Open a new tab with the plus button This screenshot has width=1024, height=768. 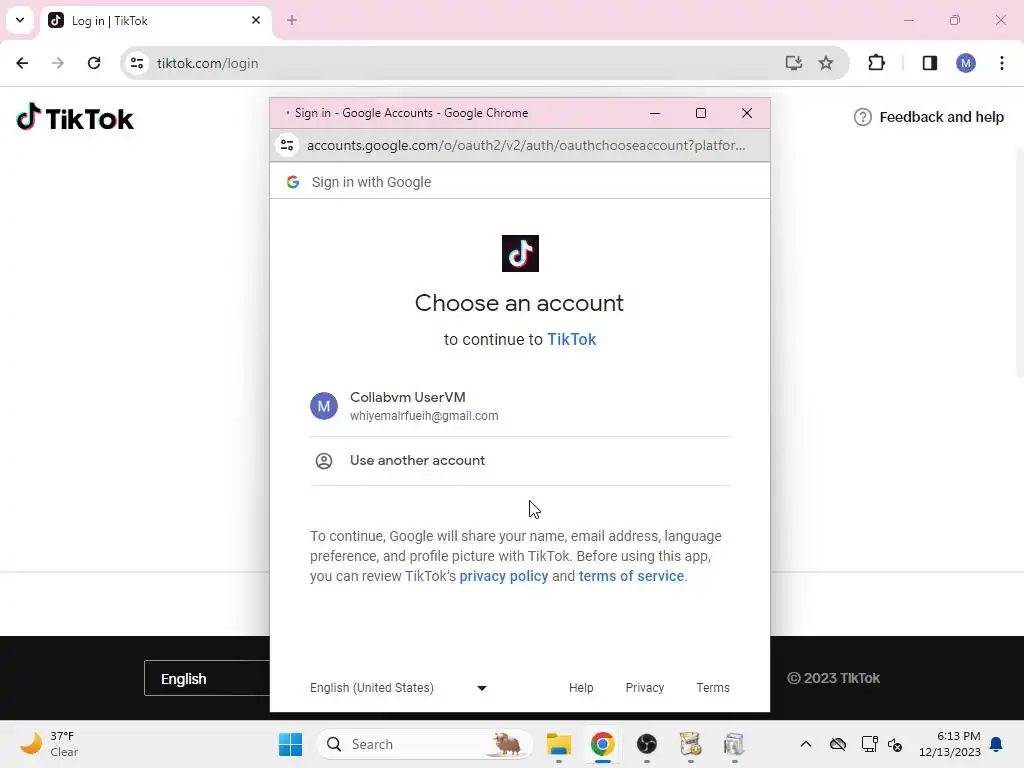point(292,20)
